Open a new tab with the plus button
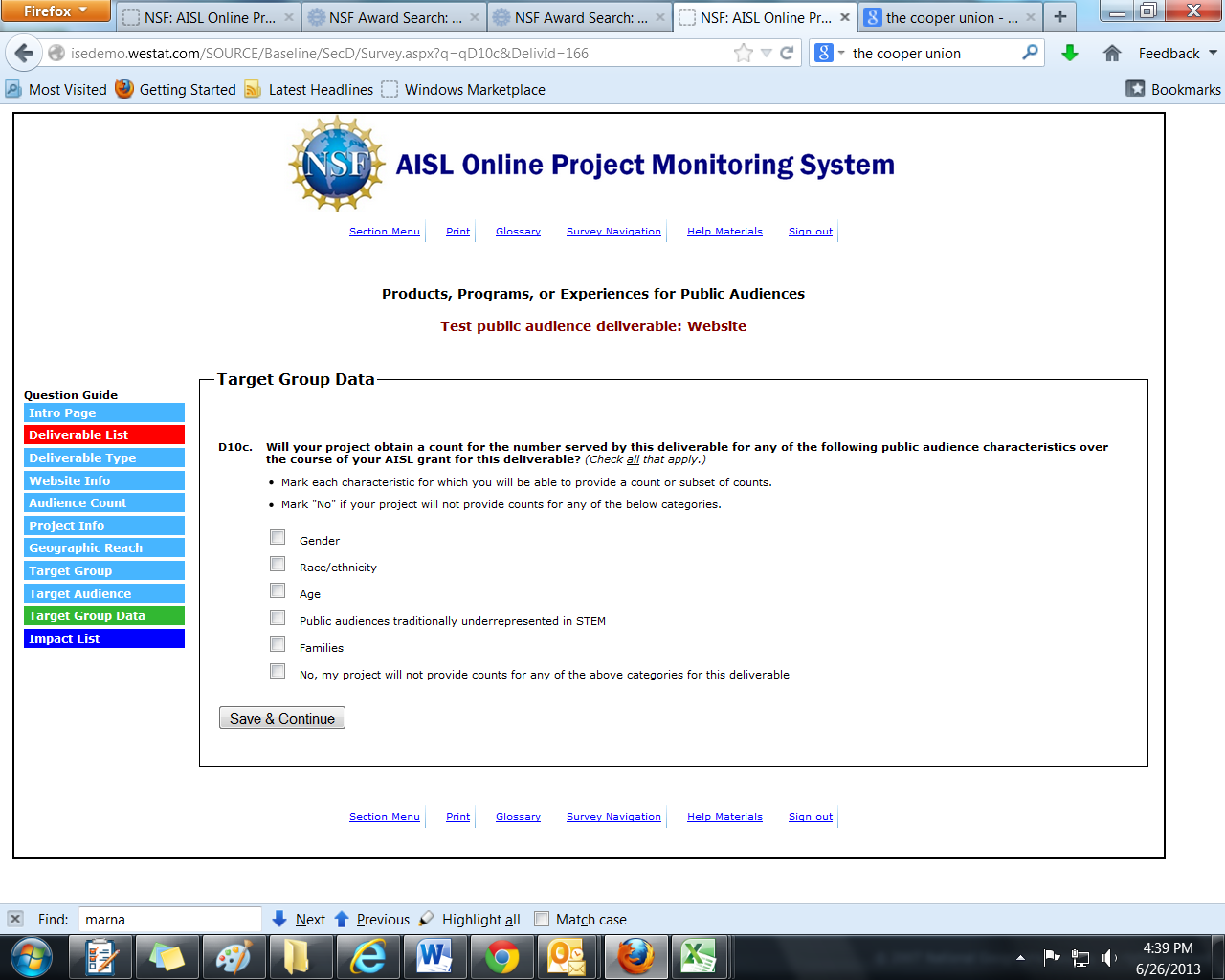1225x980 pixels. pyautogui.click(x=1060, y=17)
